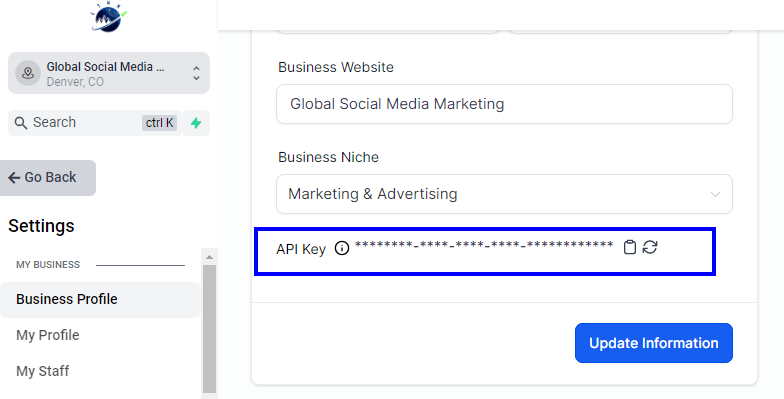Regenerate the API key using refresh icon
The width and height of the screenshot is (784, 399).
650,247
